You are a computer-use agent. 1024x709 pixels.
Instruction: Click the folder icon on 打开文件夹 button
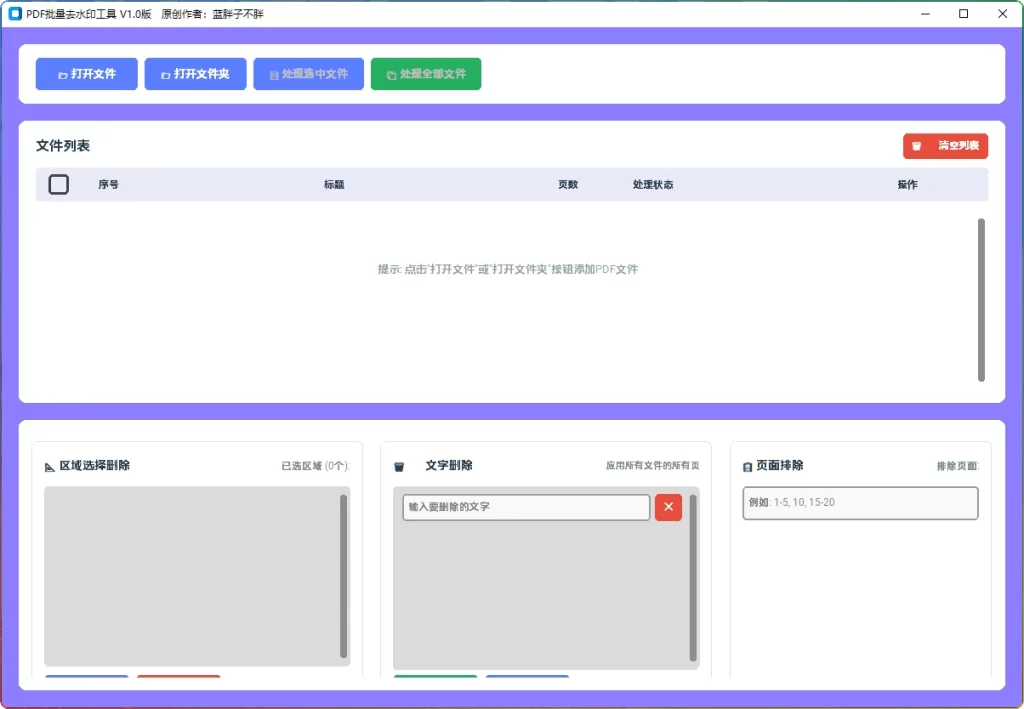(x=166, y=73)
